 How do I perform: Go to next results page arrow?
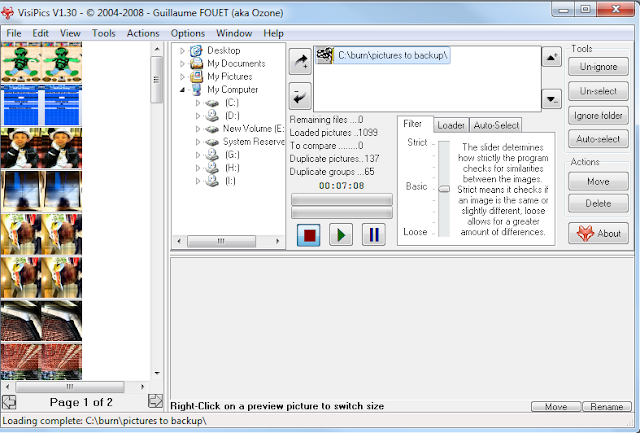[x=155, y=401]
